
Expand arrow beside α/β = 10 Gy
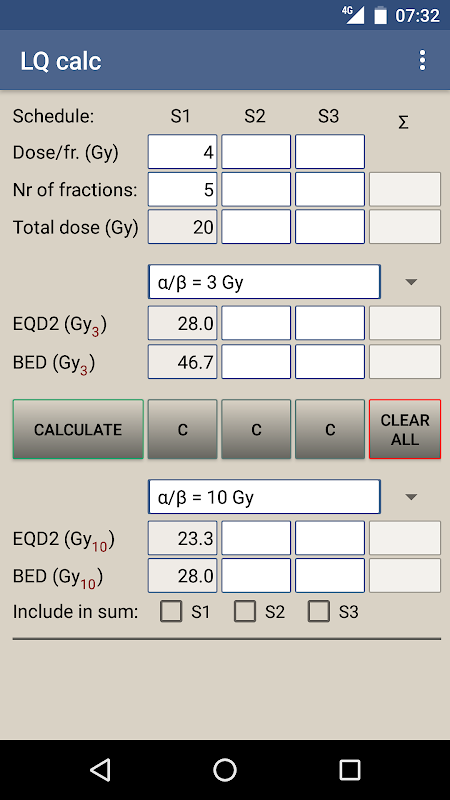(x=411, y=496)
